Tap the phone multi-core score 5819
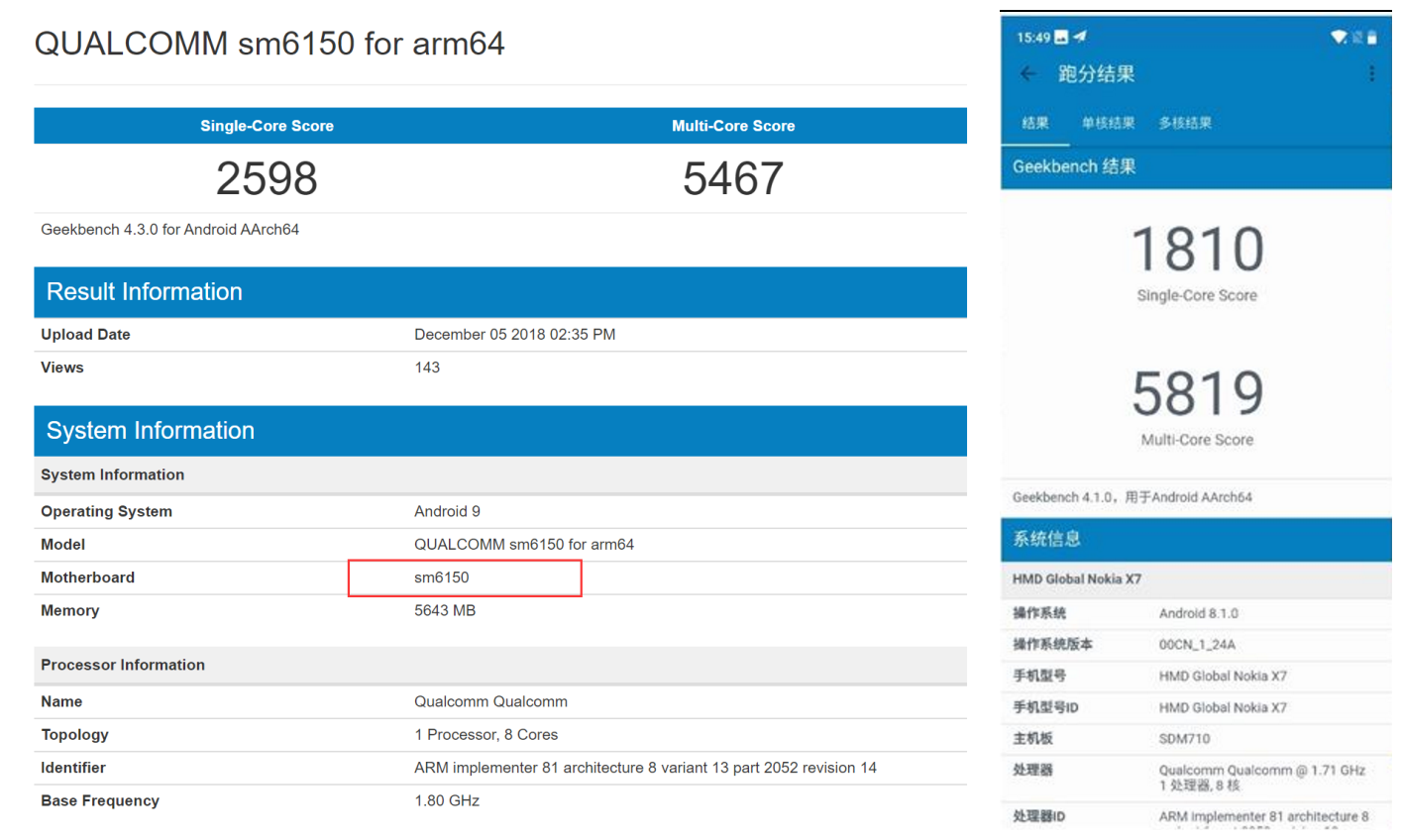1402x840 pixels. [1198, 393]
